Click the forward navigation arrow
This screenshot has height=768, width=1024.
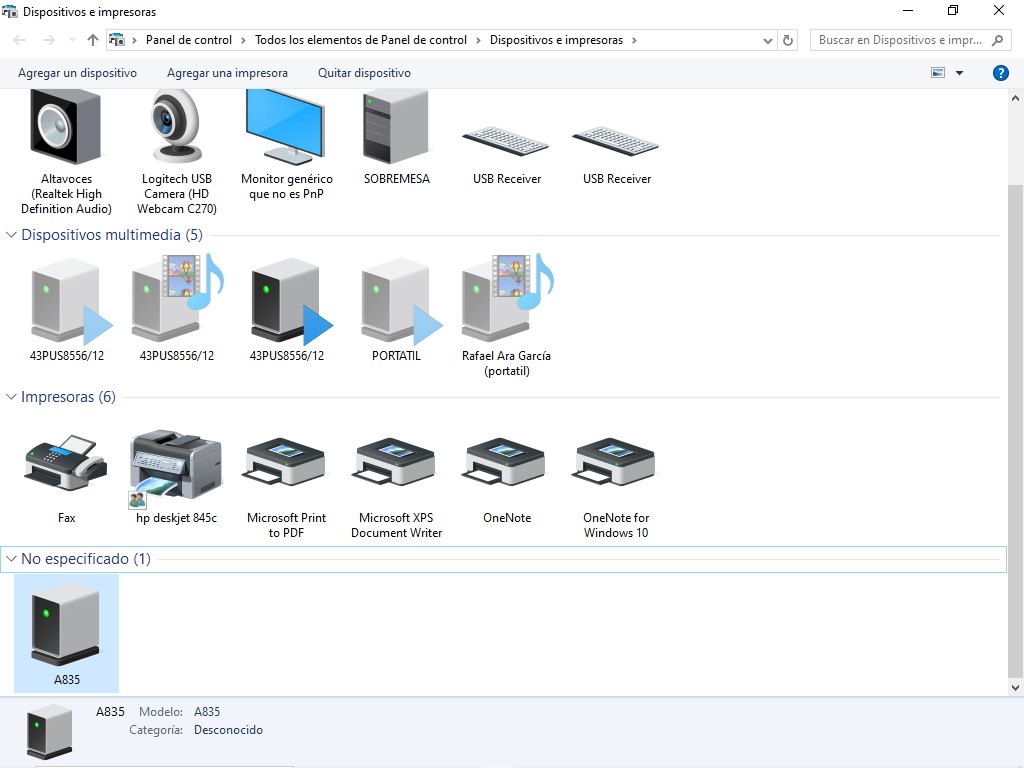coord(48,40)
